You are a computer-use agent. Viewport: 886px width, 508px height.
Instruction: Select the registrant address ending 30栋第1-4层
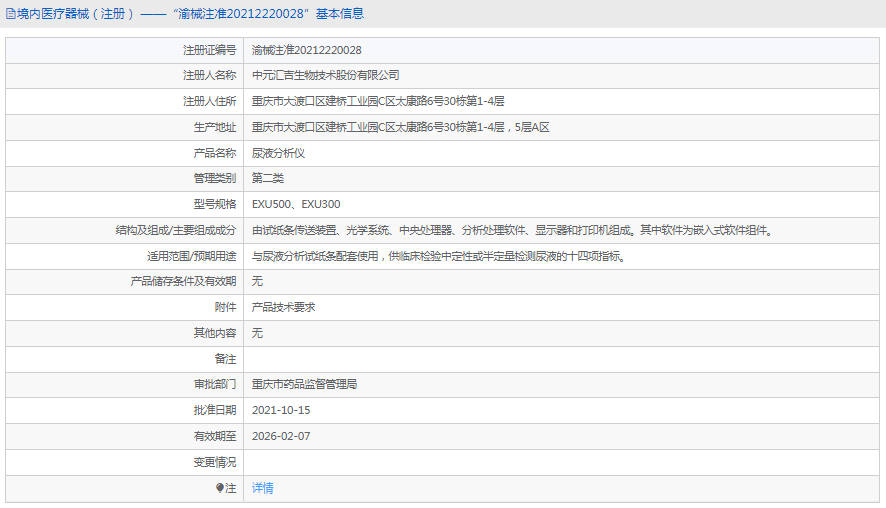378,101
